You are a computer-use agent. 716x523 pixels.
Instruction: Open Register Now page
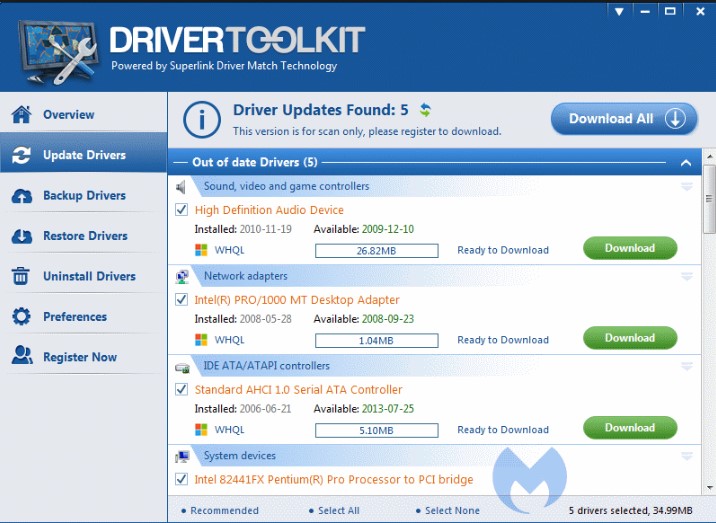tap(84, 357)
